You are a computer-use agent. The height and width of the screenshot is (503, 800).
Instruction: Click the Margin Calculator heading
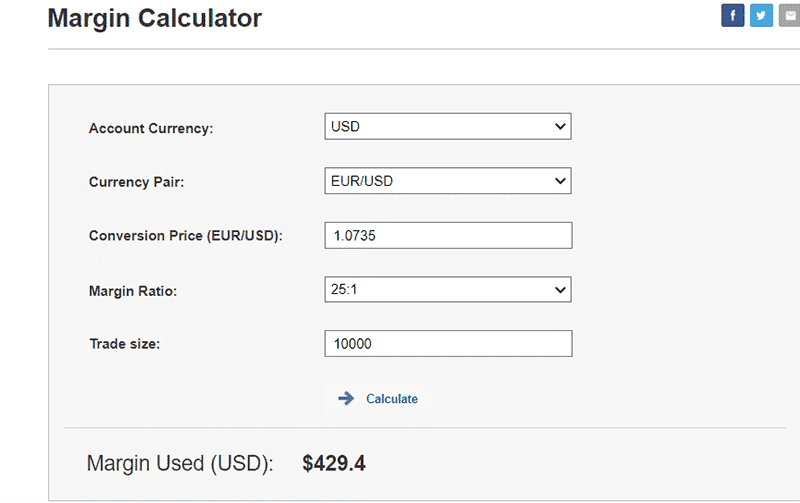(155, 18)
